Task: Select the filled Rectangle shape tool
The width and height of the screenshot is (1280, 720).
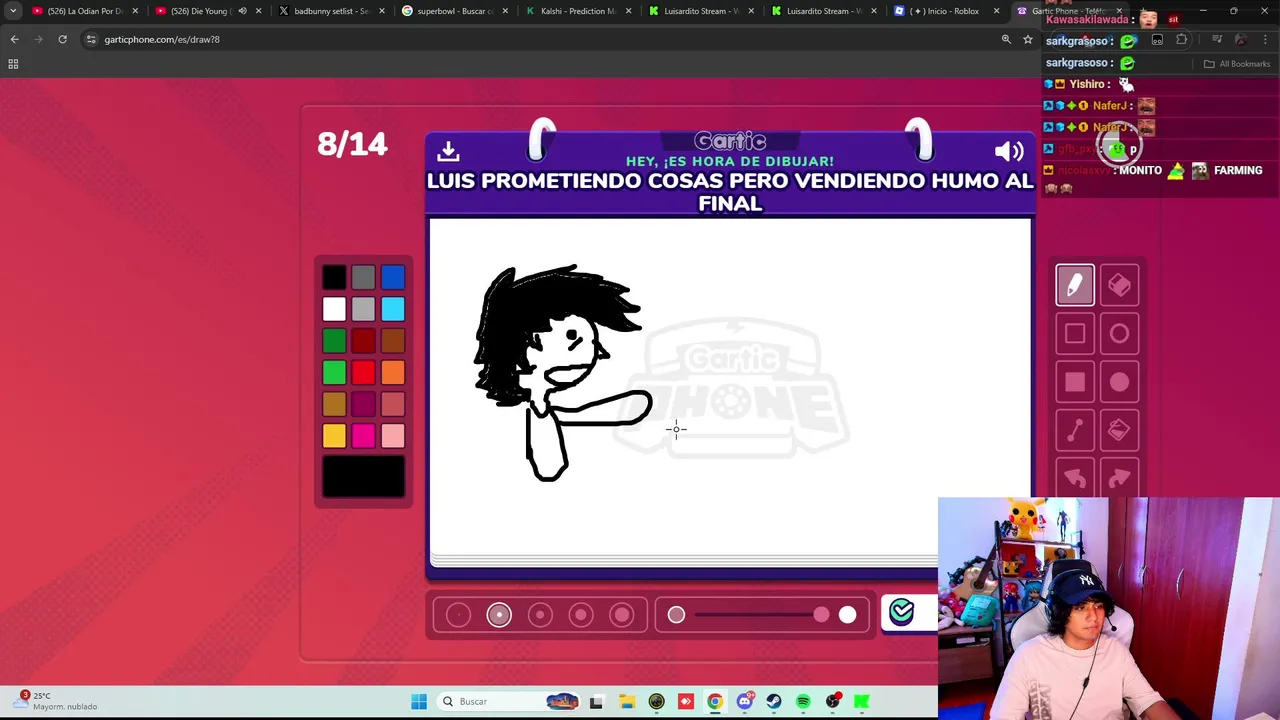Action: (1075, 382)
